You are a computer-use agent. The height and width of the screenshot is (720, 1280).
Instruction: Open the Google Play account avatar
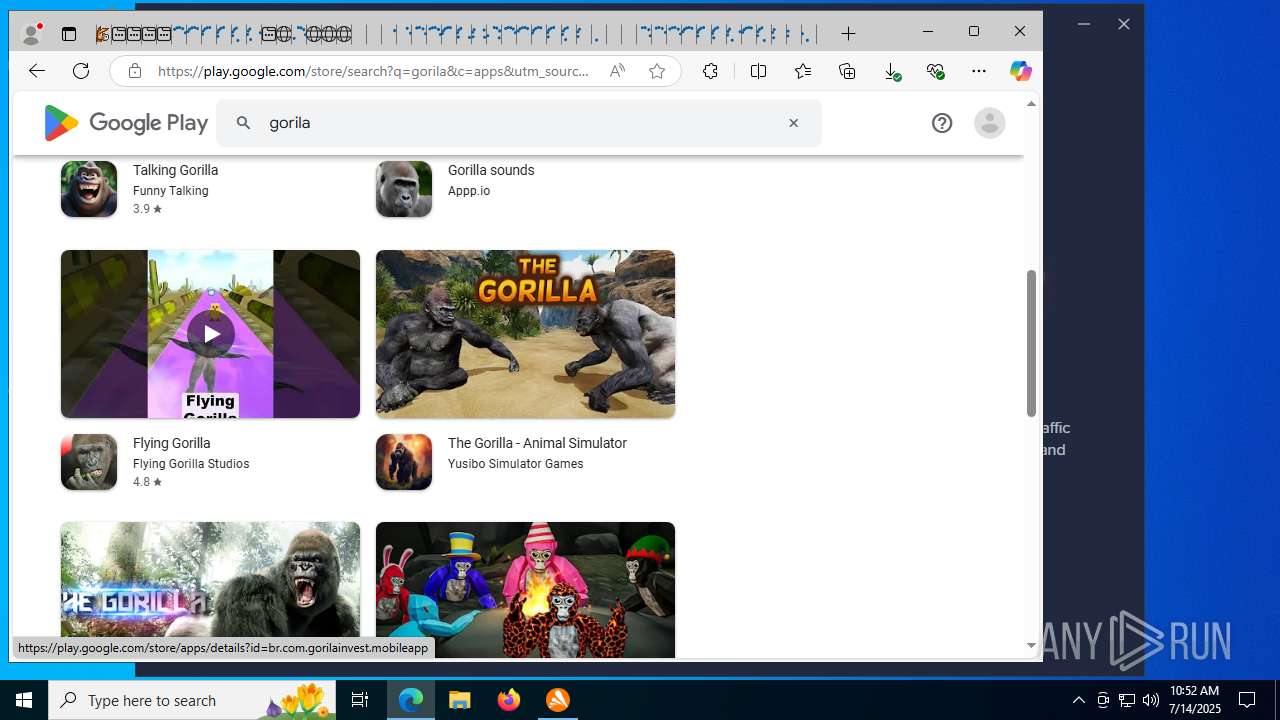pyautogui.click(x=989, y=123)
